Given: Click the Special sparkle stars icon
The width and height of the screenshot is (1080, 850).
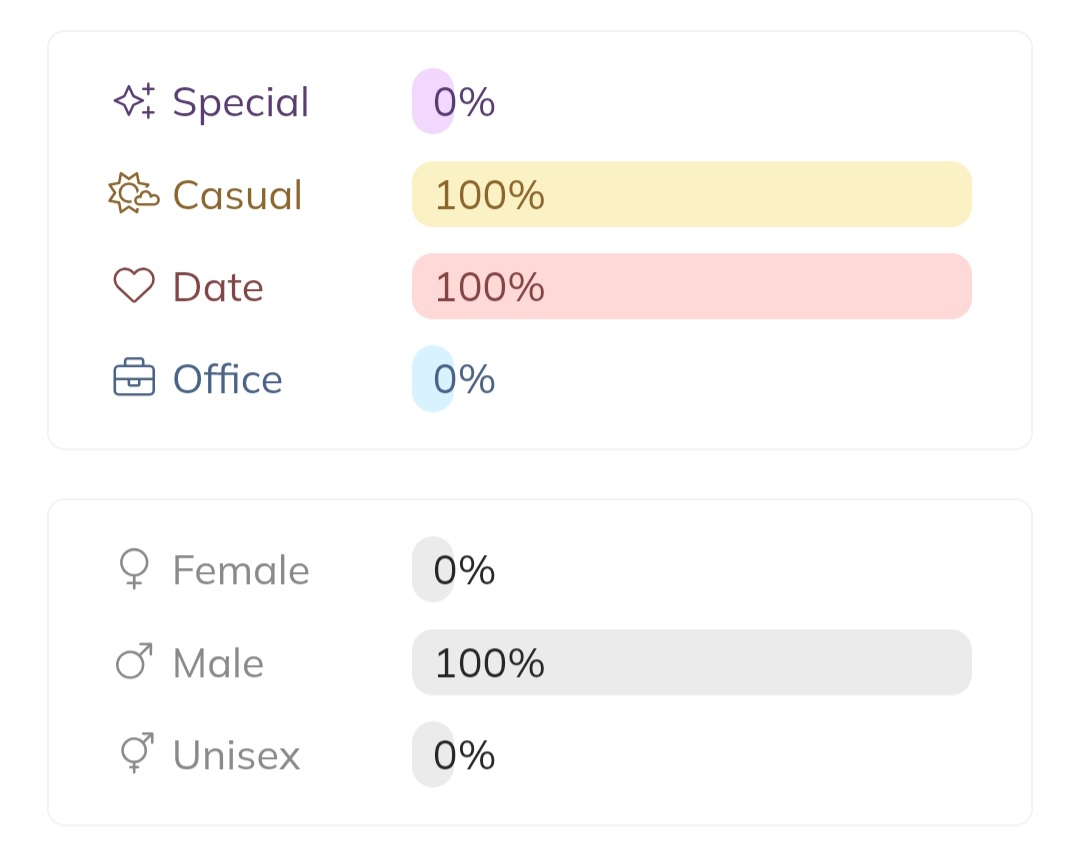Looking at the screenshot, I should point(134,101).
